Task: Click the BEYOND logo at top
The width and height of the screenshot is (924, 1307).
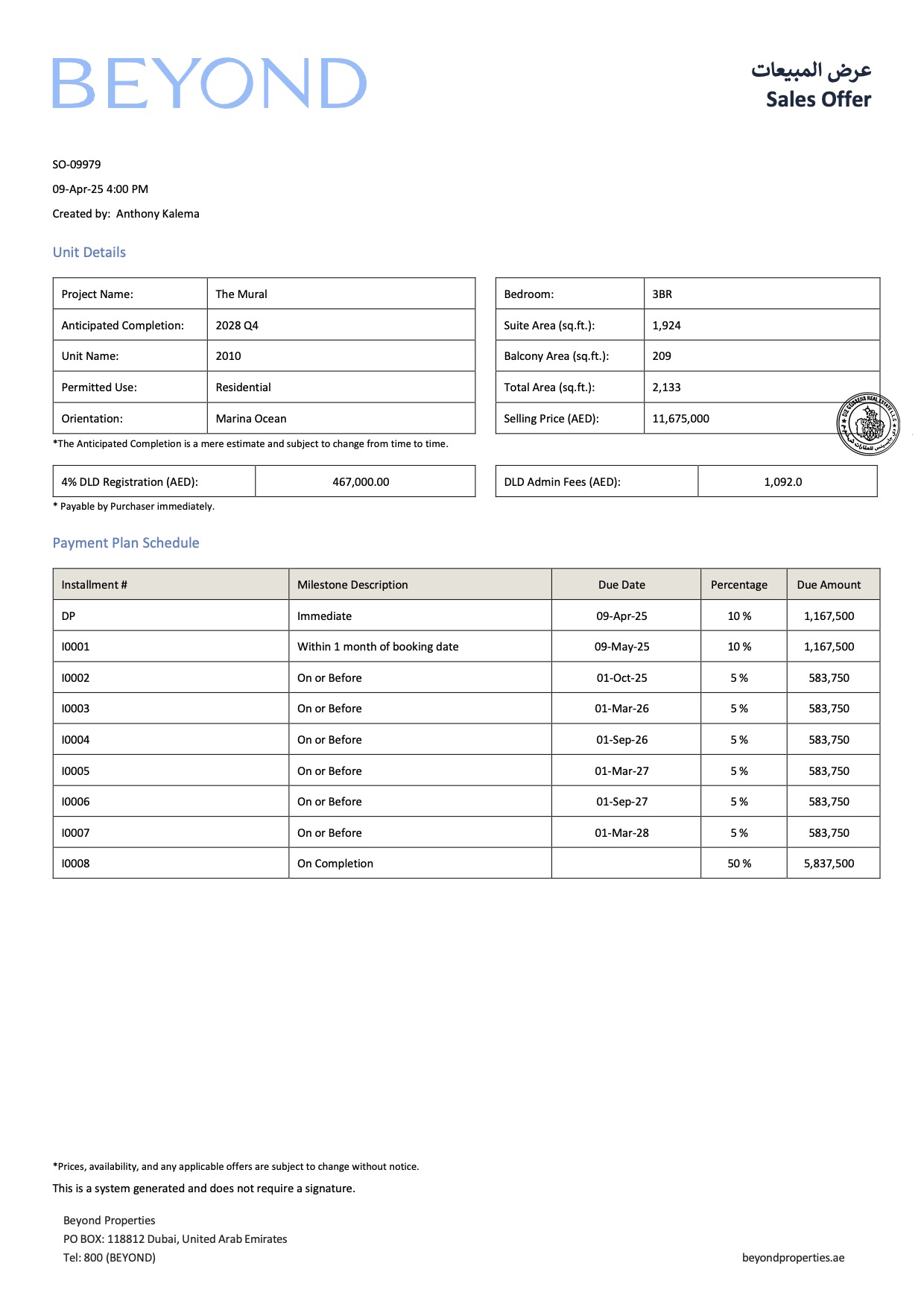Action: click(x=209, y=83)
